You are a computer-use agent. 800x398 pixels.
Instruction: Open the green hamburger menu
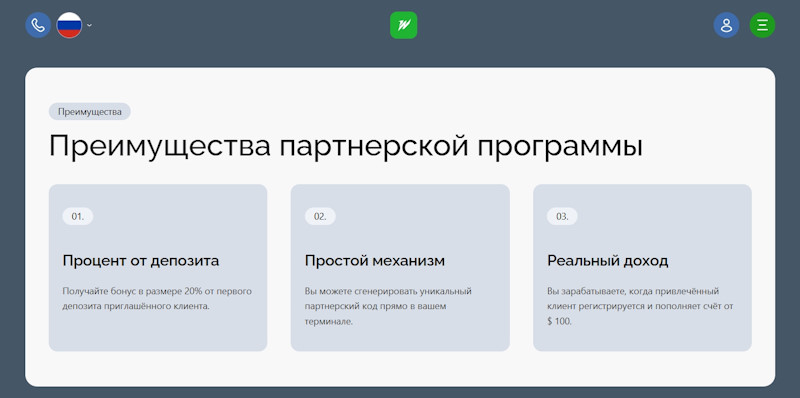point(762,25)
